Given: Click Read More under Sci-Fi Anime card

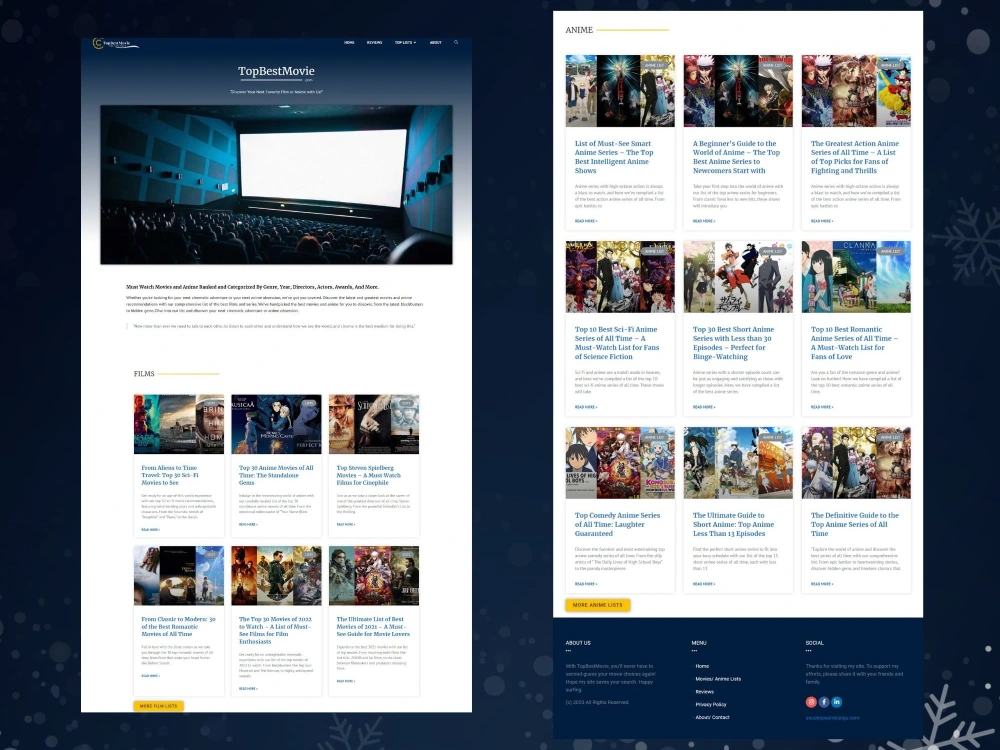Looking at the screenshot, I should pos(586,407).
